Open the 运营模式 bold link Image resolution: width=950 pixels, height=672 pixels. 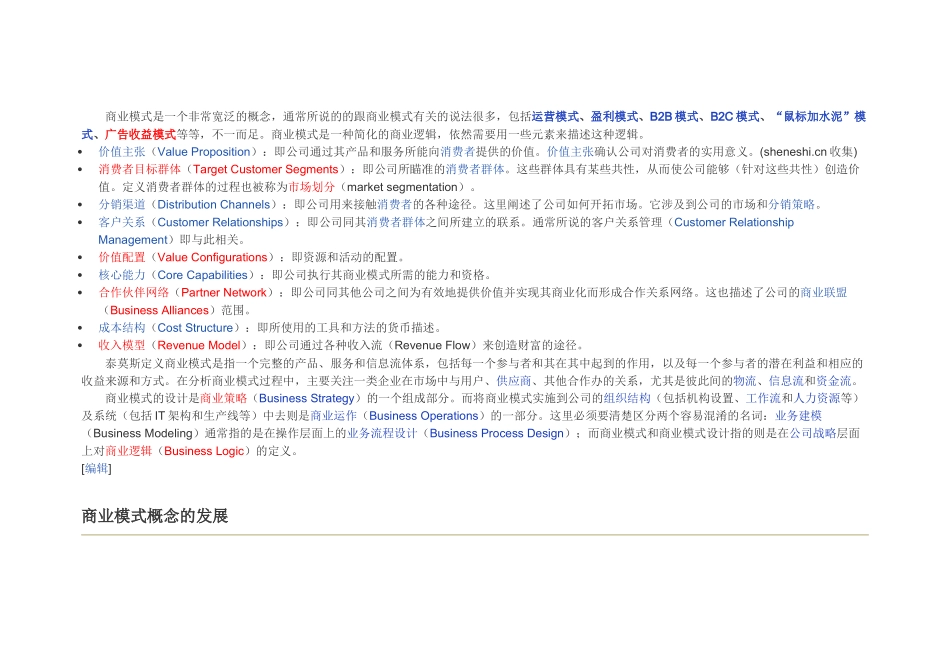coord(555,116)
